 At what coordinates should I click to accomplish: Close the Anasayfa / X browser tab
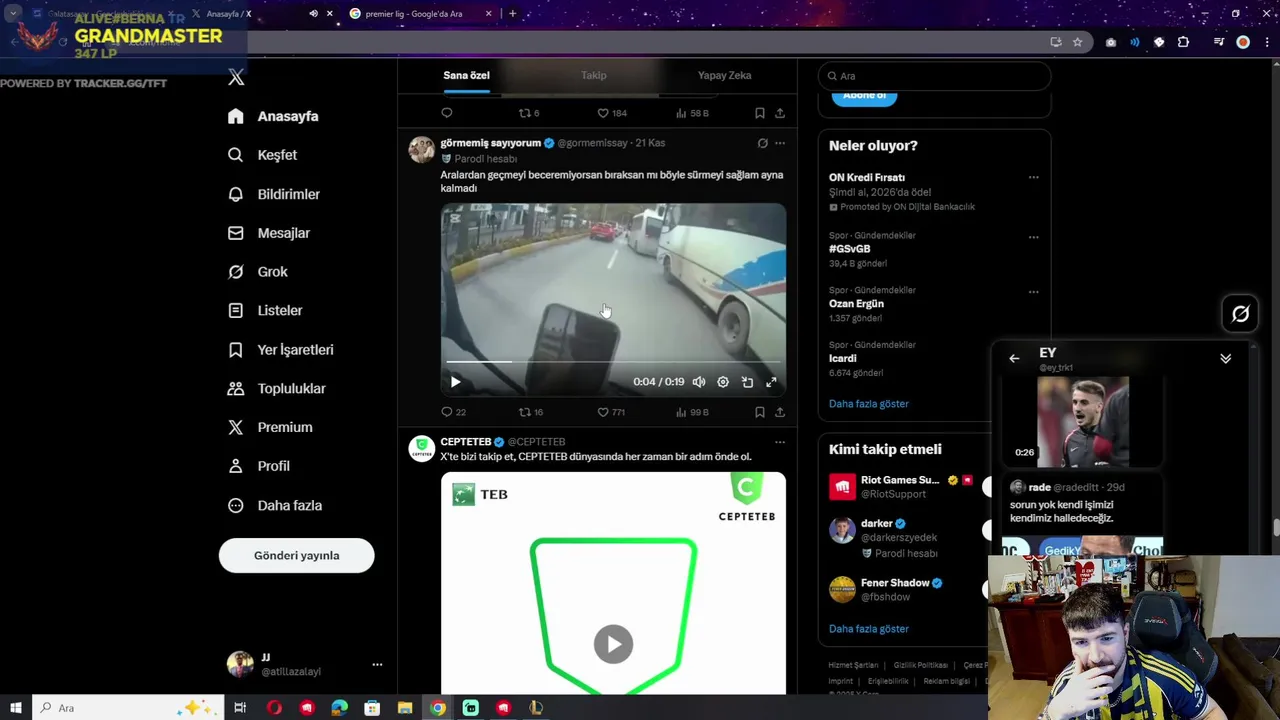[329, 14]
